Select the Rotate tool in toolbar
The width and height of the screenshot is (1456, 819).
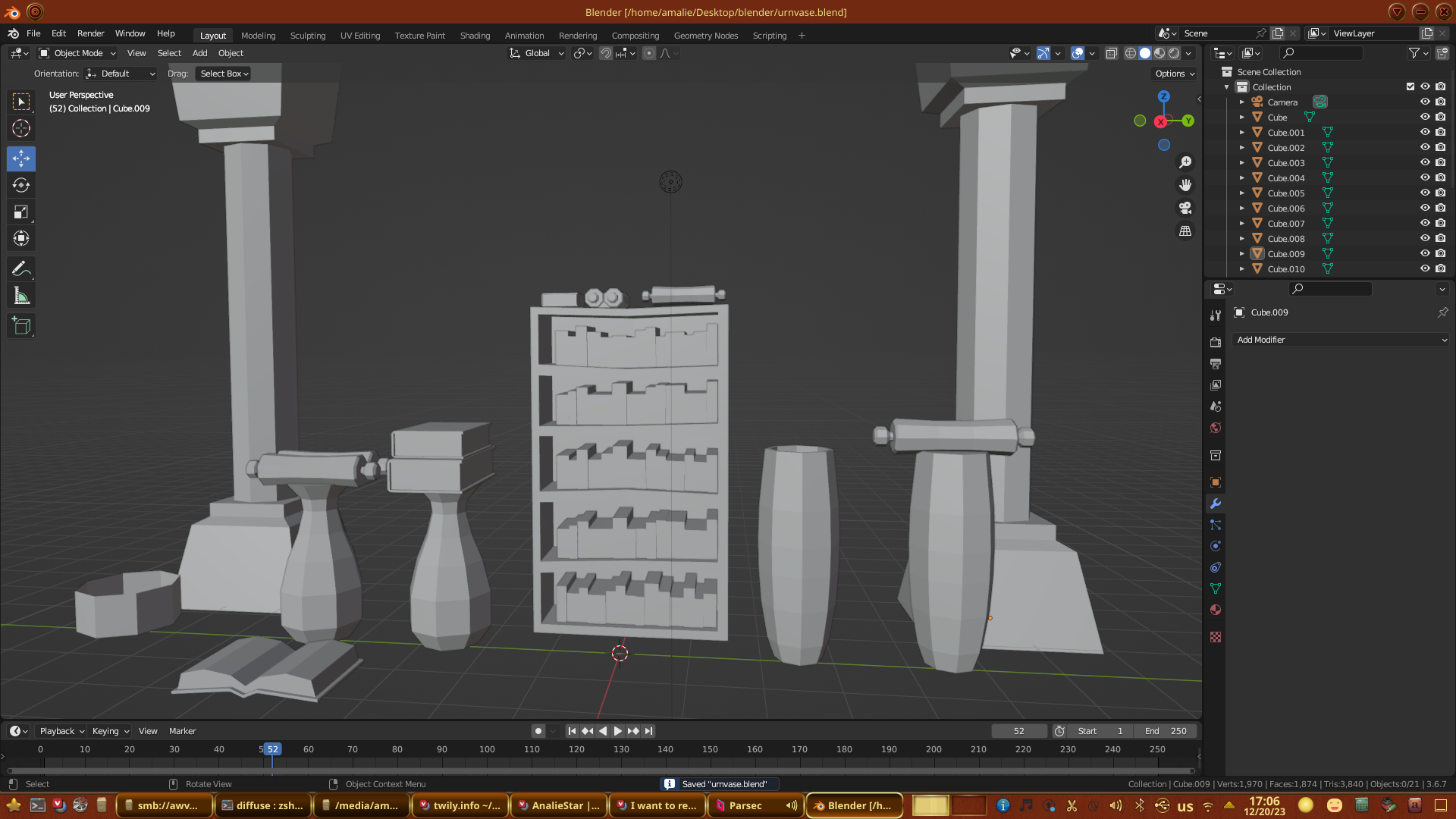coord(21,186)
